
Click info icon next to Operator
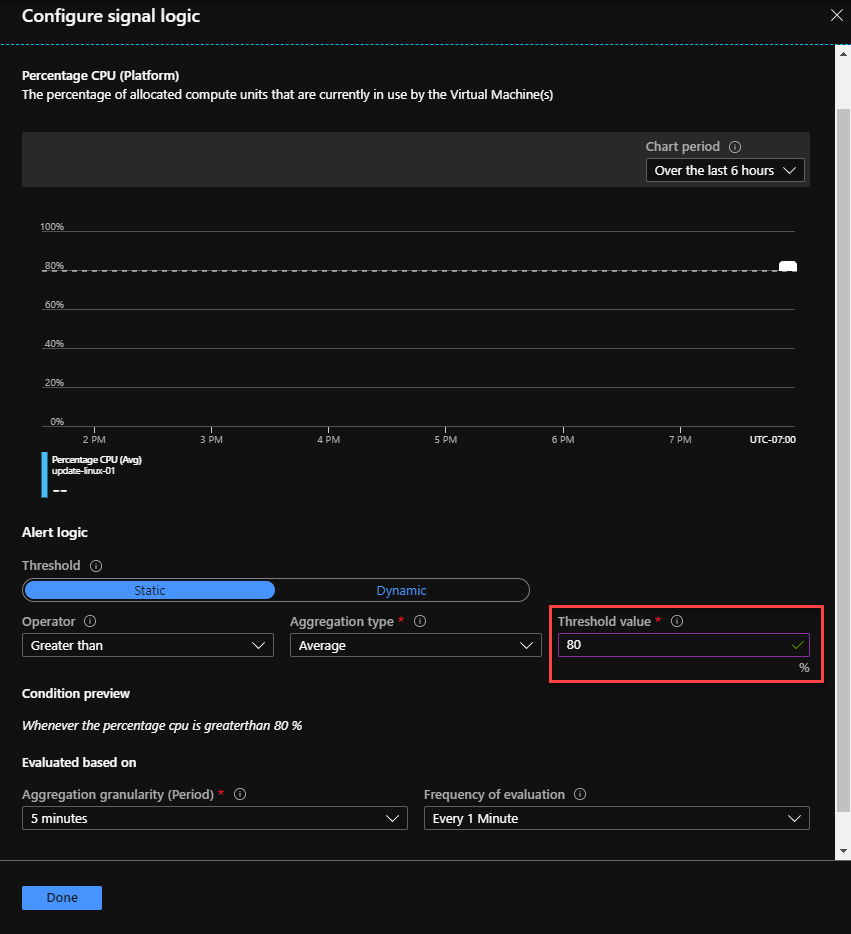pyautogui.click(x=90, y=622)
